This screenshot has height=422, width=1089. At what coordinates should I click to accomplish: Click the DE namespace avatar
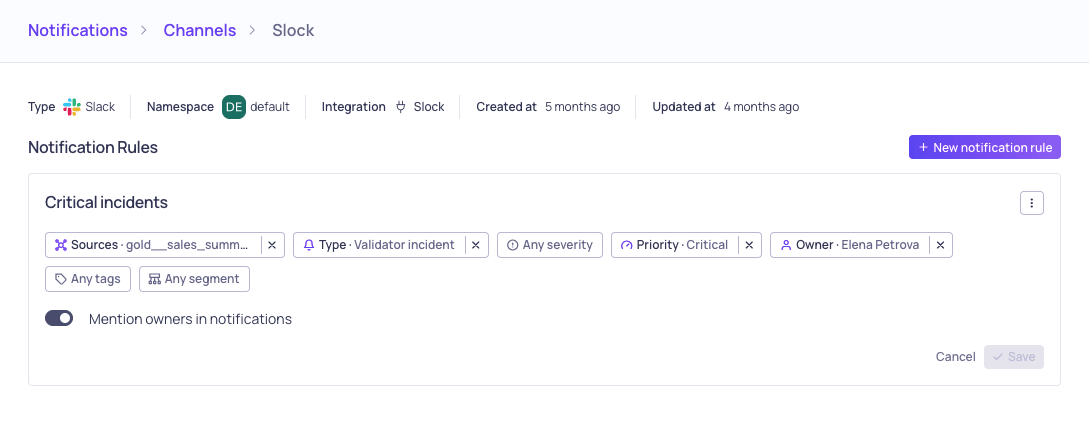[x=234, y=107]
